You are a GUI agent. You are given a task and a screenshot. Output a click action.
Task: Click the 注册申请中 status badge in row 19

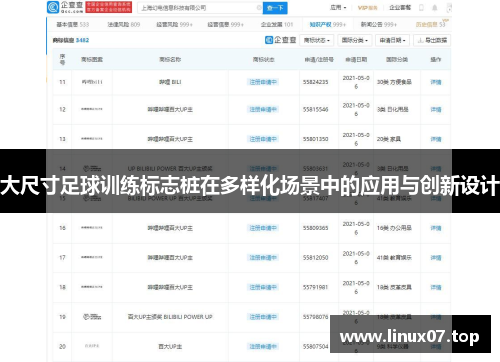pos(263,317)
